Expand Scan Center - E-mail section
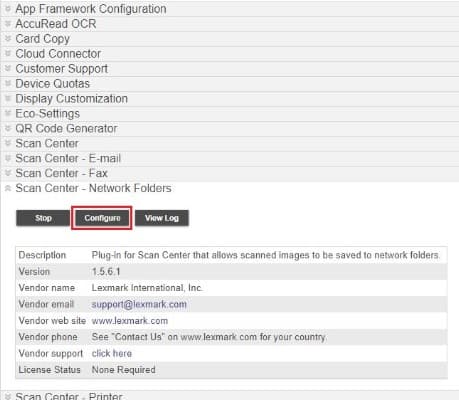This screenshot has height=400, width=459. tap(230, 158)
